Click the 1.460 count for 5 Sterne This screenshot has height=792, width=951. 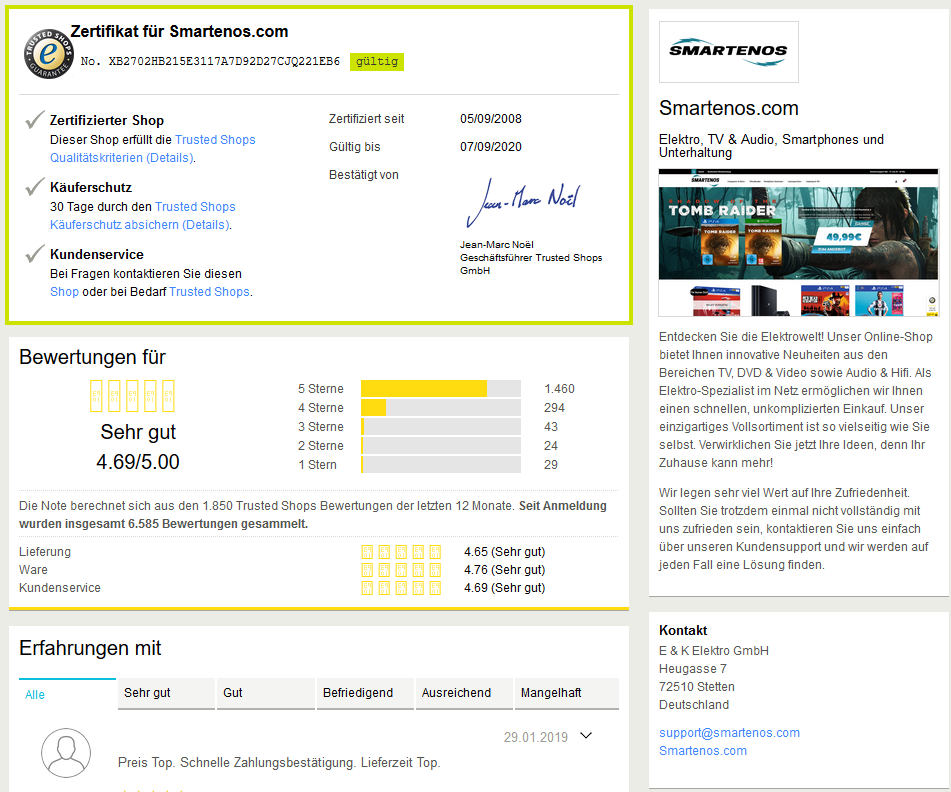pos(559,389)
